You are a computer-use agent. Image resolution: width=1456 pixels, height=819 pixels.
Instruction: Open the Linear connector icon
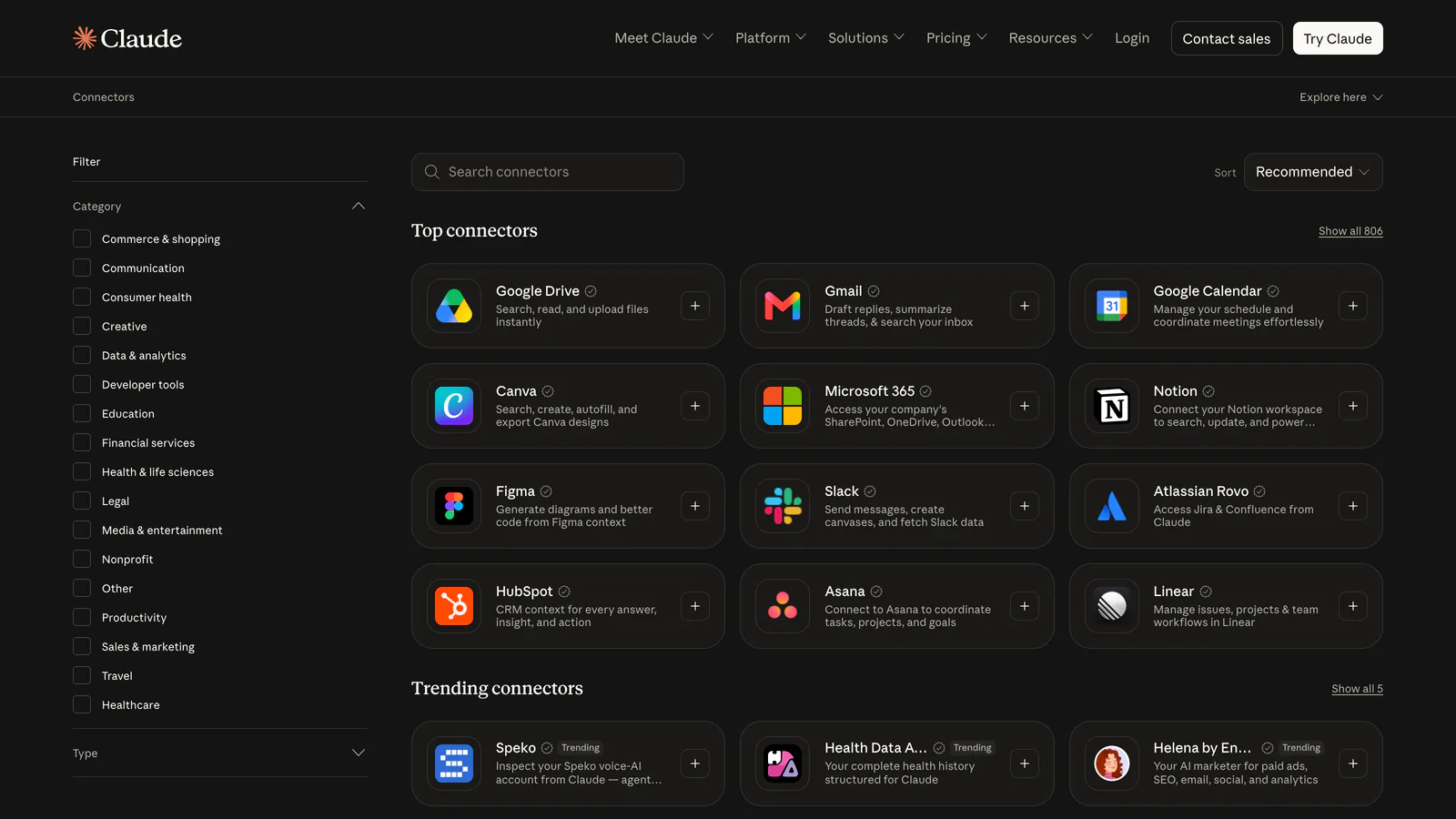click(1112, 606)
